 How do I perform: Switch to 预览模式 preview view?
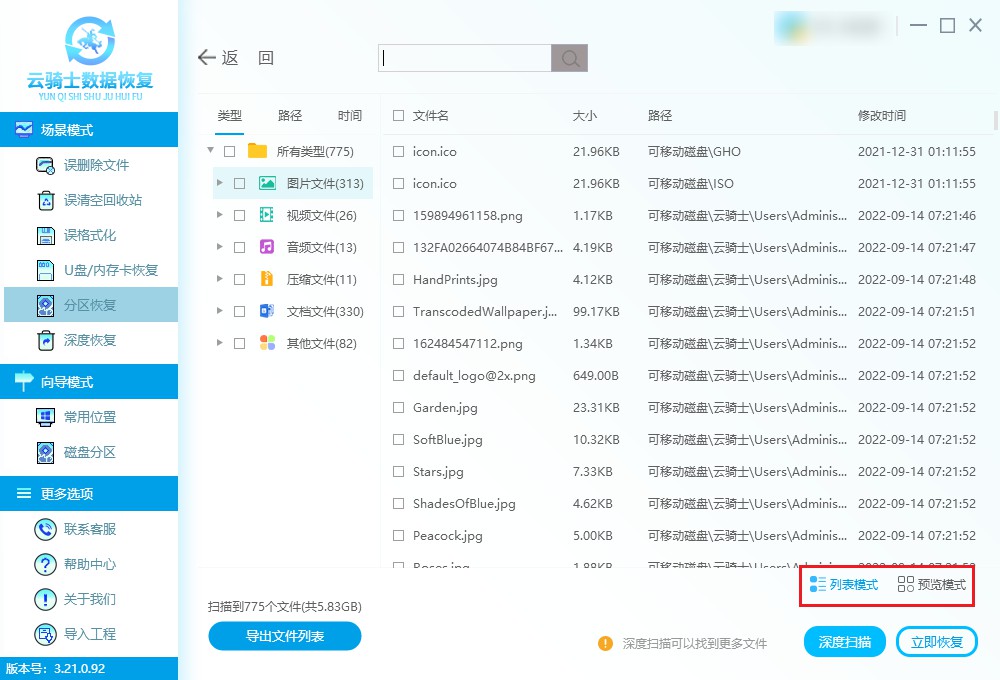click(x=931, y=584)
